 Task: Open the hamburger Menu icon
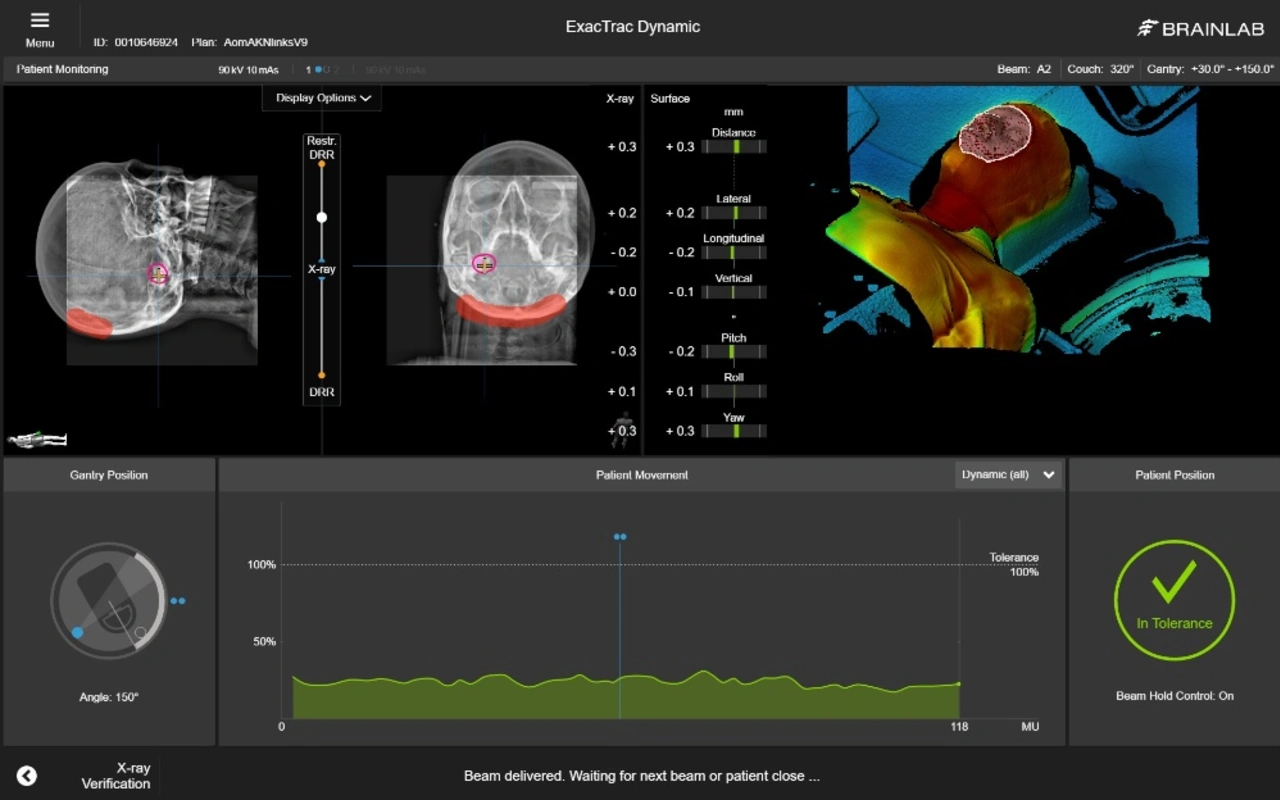click(x=40, y=22)
